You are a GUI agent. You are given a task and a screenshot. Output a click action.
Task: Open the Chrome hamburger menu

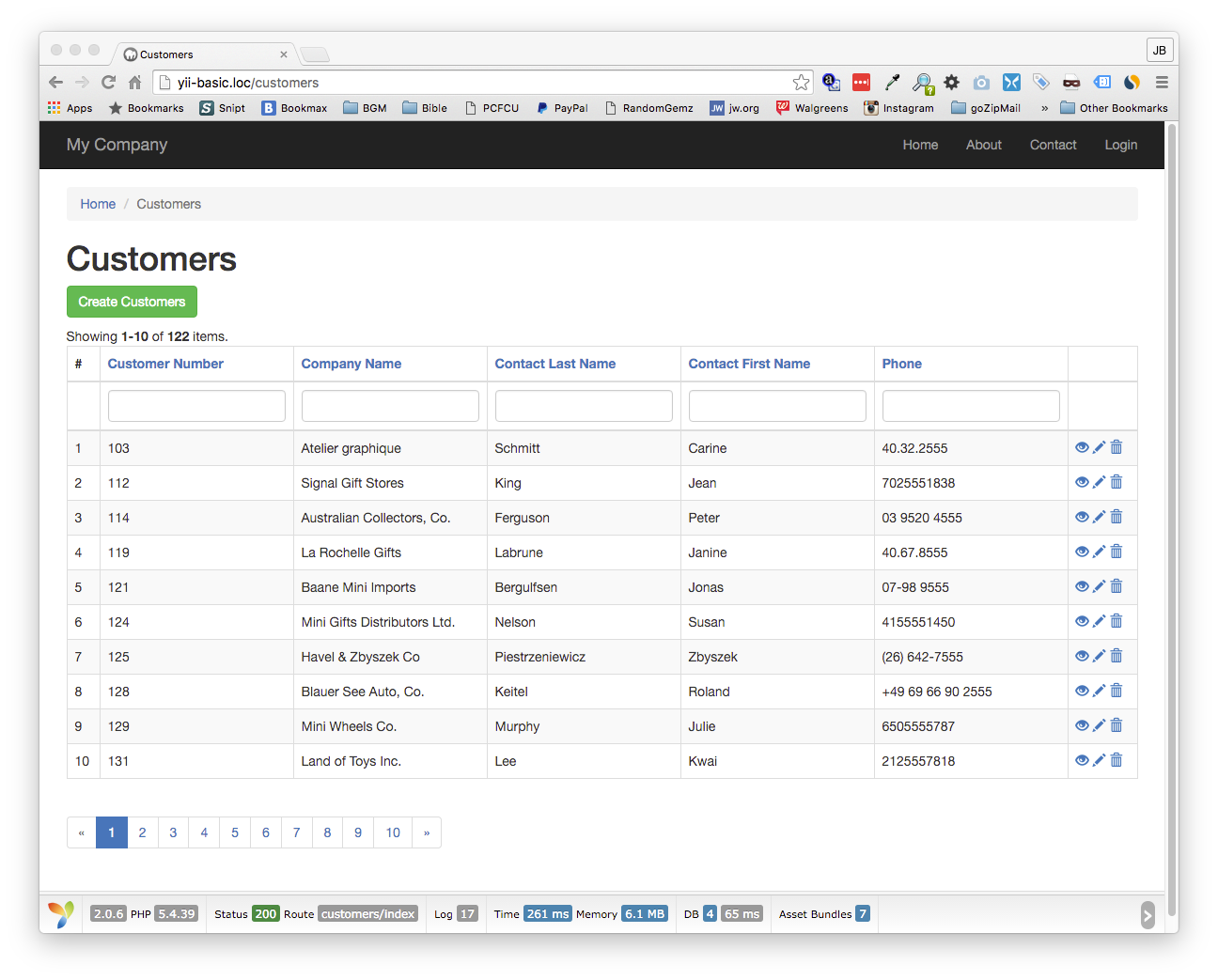[1162, 83]
